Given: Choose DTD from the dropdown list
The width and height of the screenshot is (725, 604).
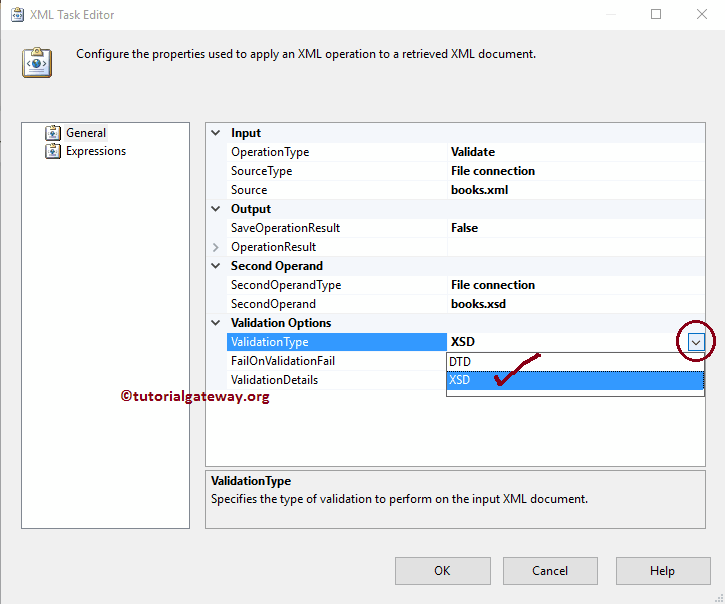Looking at the screenshot, I should [575, 362].
